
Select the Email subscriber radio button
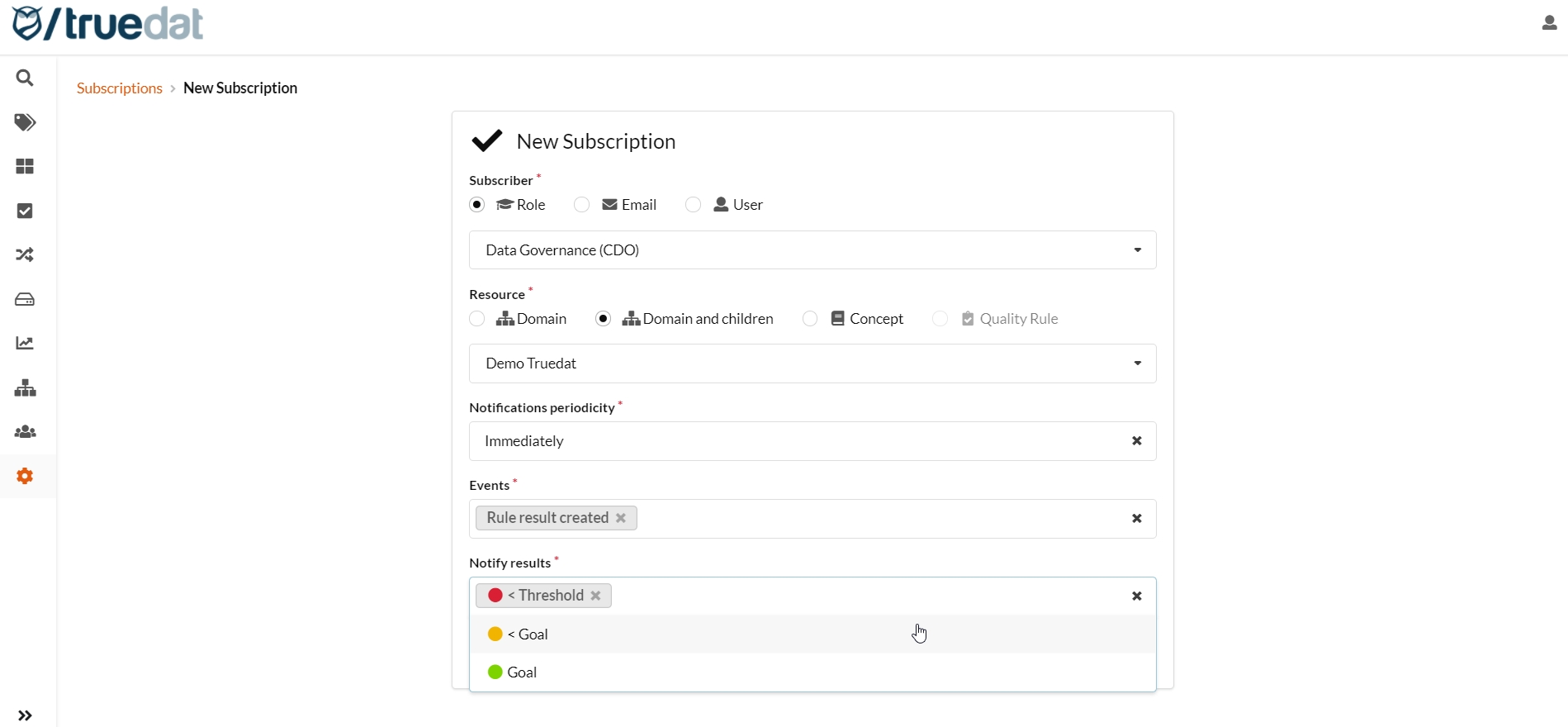(x=582, y=205)
